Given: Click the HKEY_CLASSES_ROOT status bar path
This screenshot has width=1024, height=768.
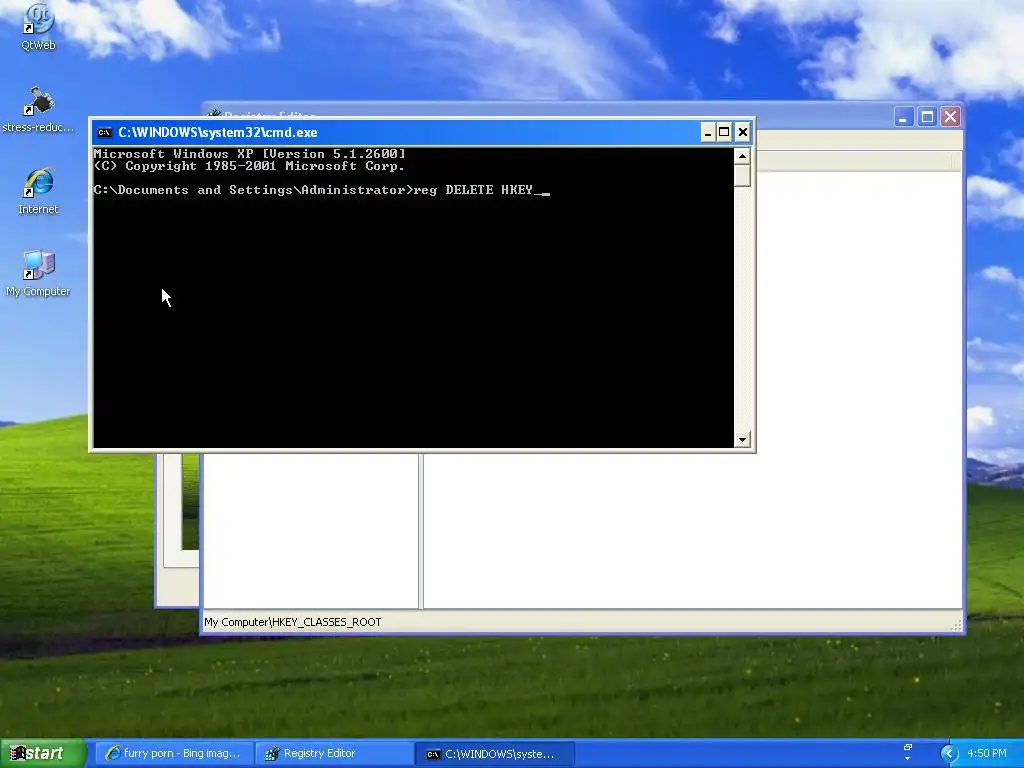Looking at the screenshot, I should click(x=293, y=622).
